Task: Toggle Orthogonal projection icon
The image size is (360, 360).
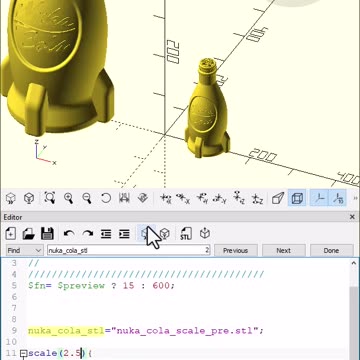Action: 296,198
